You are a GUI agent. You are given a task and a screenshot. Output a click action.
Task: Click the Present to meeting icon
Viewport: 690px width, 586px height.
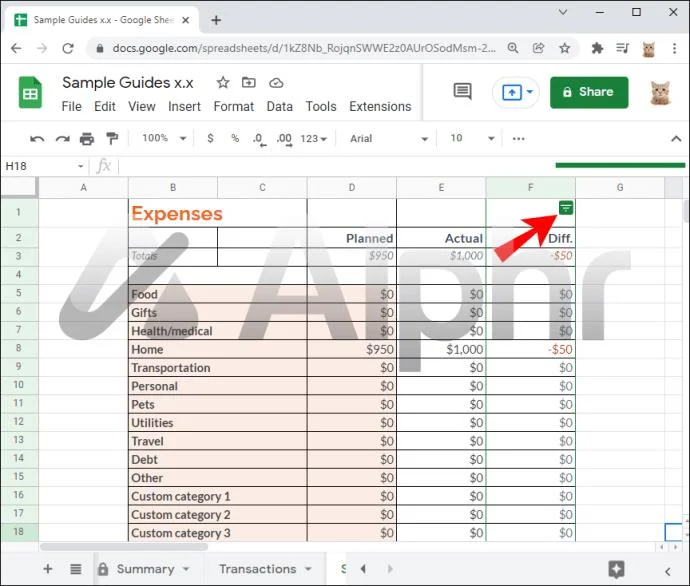511,92
